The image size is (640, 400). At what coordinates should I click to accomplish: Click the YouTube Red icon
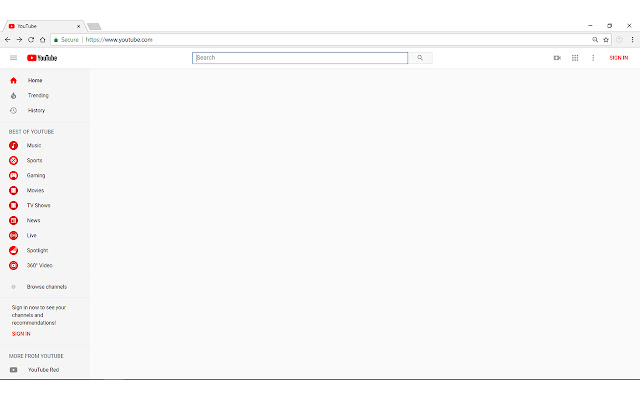(x=13, y=370)
